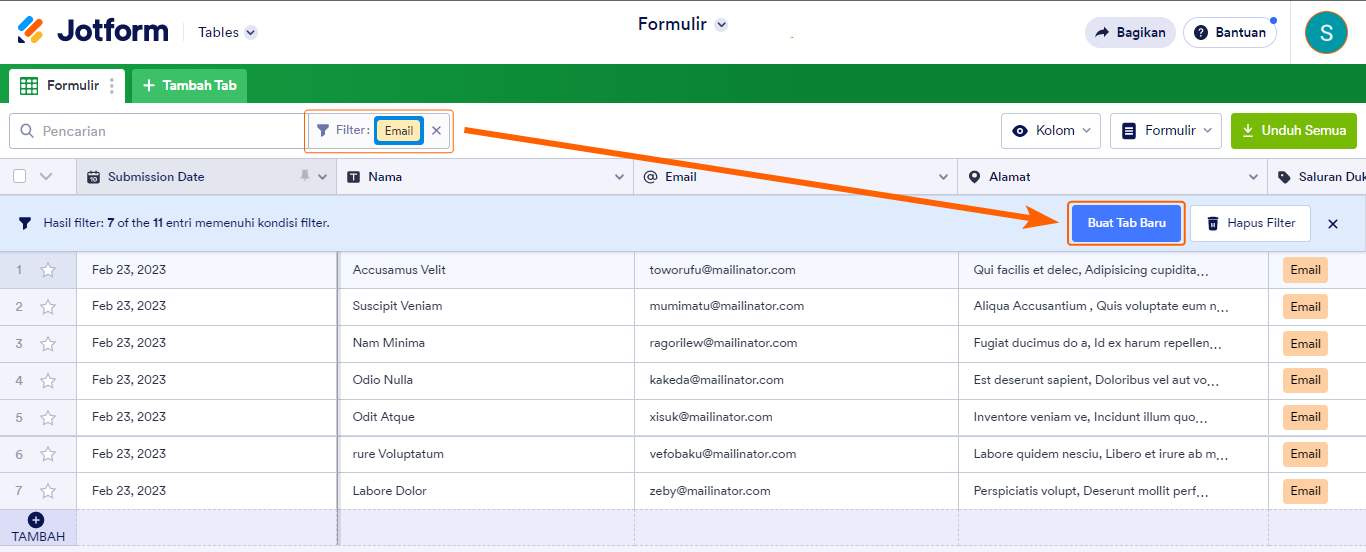
Task: Open the Bantuan help button
Action: 1229,32
